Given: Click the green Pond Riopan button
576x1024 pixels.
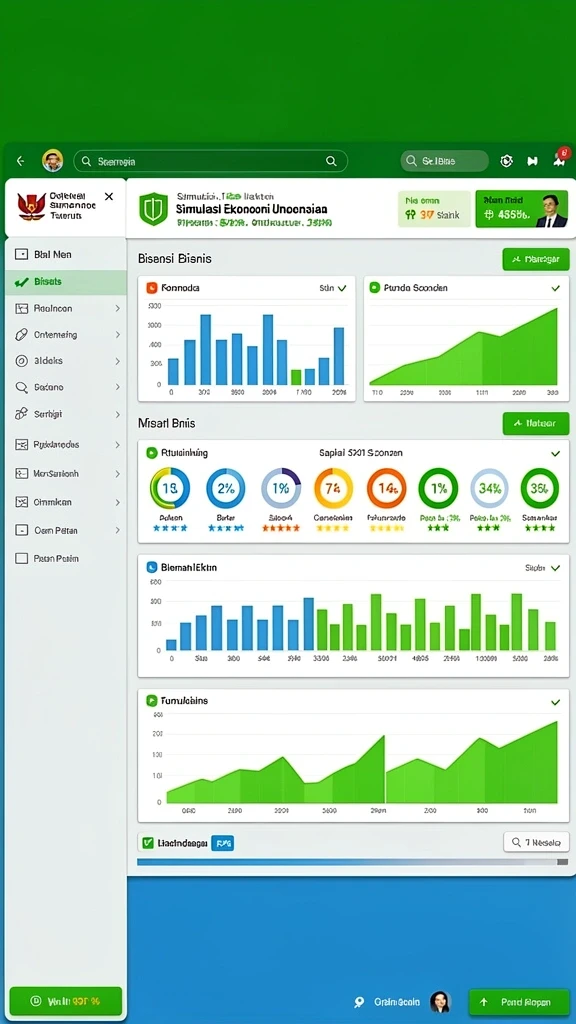Looking at the screenshot, I should [x=519, y=1002].
